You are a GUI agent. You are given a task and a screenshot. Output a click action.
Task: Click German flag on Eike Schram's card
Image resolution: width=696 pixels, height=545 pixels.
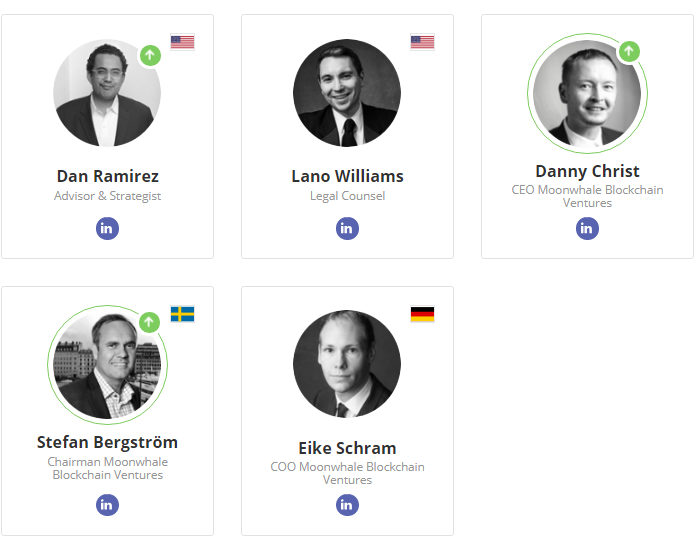point(422,314)
